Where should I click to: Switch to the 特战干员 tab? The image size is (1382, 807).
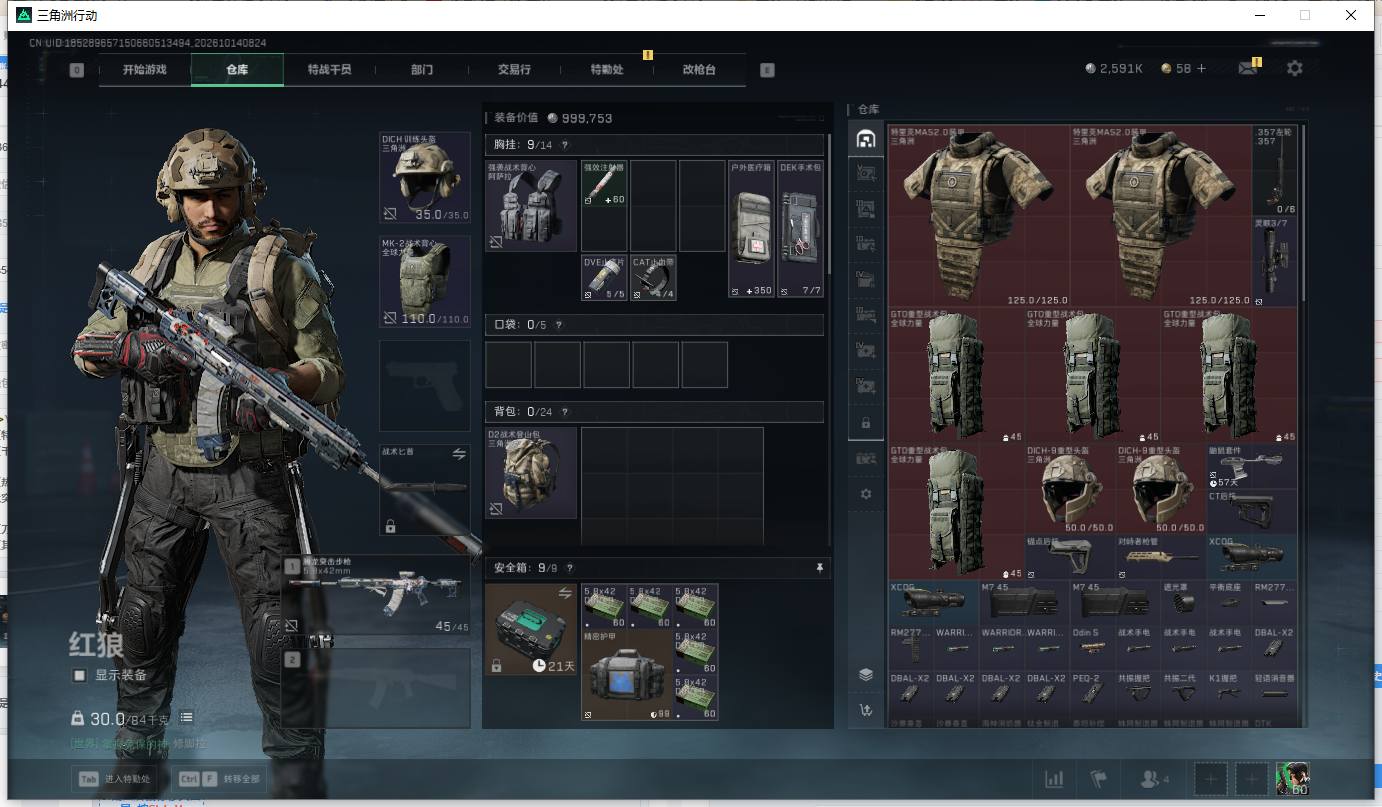pyautogui.click(x=329, y=70)
